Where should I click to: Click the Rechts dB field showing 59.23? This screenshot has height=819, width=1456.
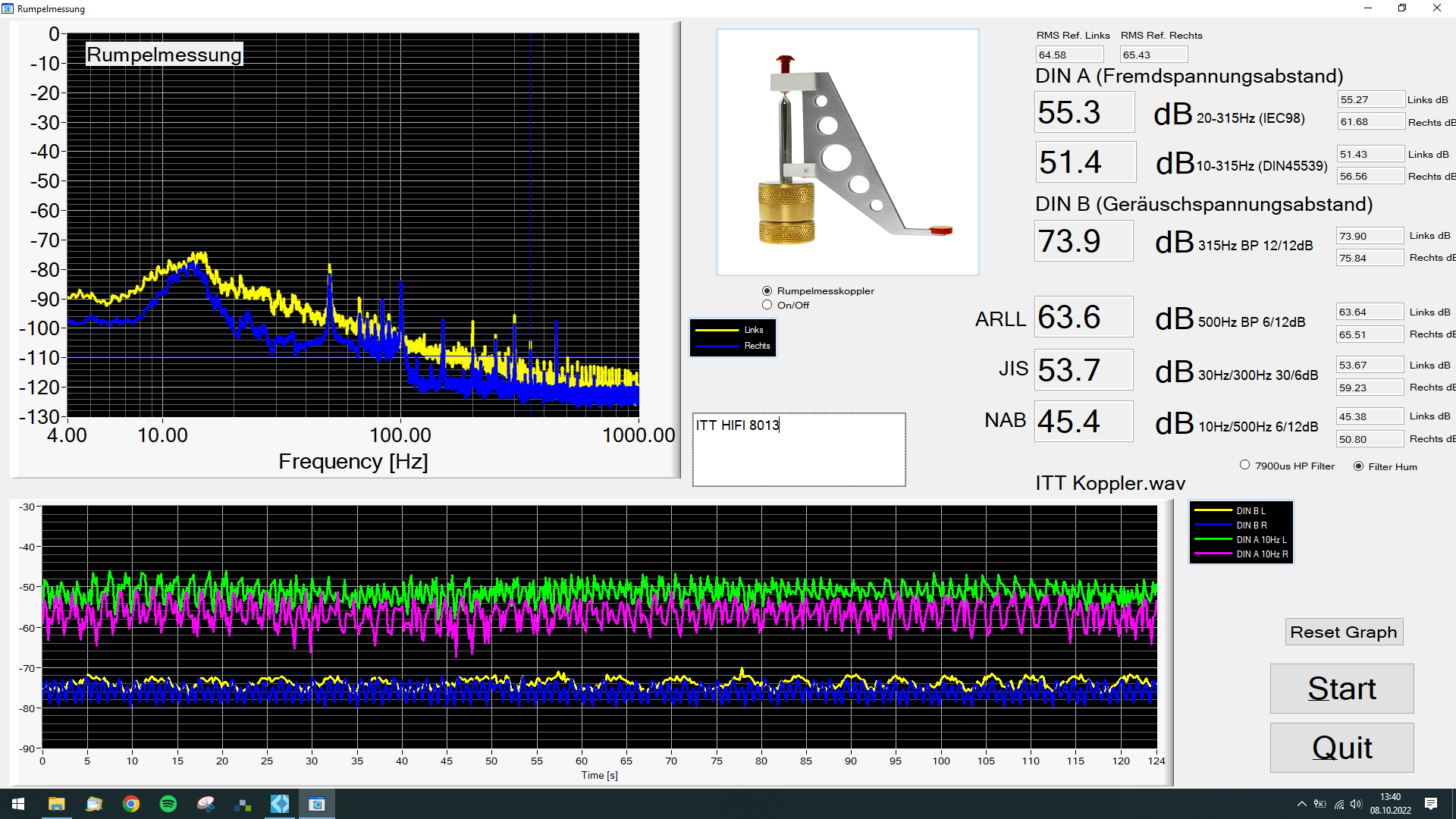pyautogui.click(x=1370, y=388)
